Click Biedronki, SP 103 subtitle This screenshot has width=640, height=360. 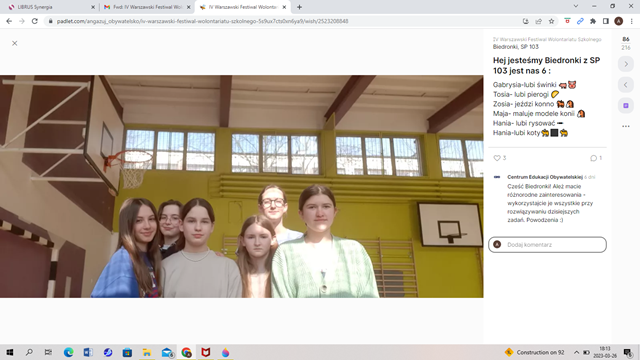point(516,47)
